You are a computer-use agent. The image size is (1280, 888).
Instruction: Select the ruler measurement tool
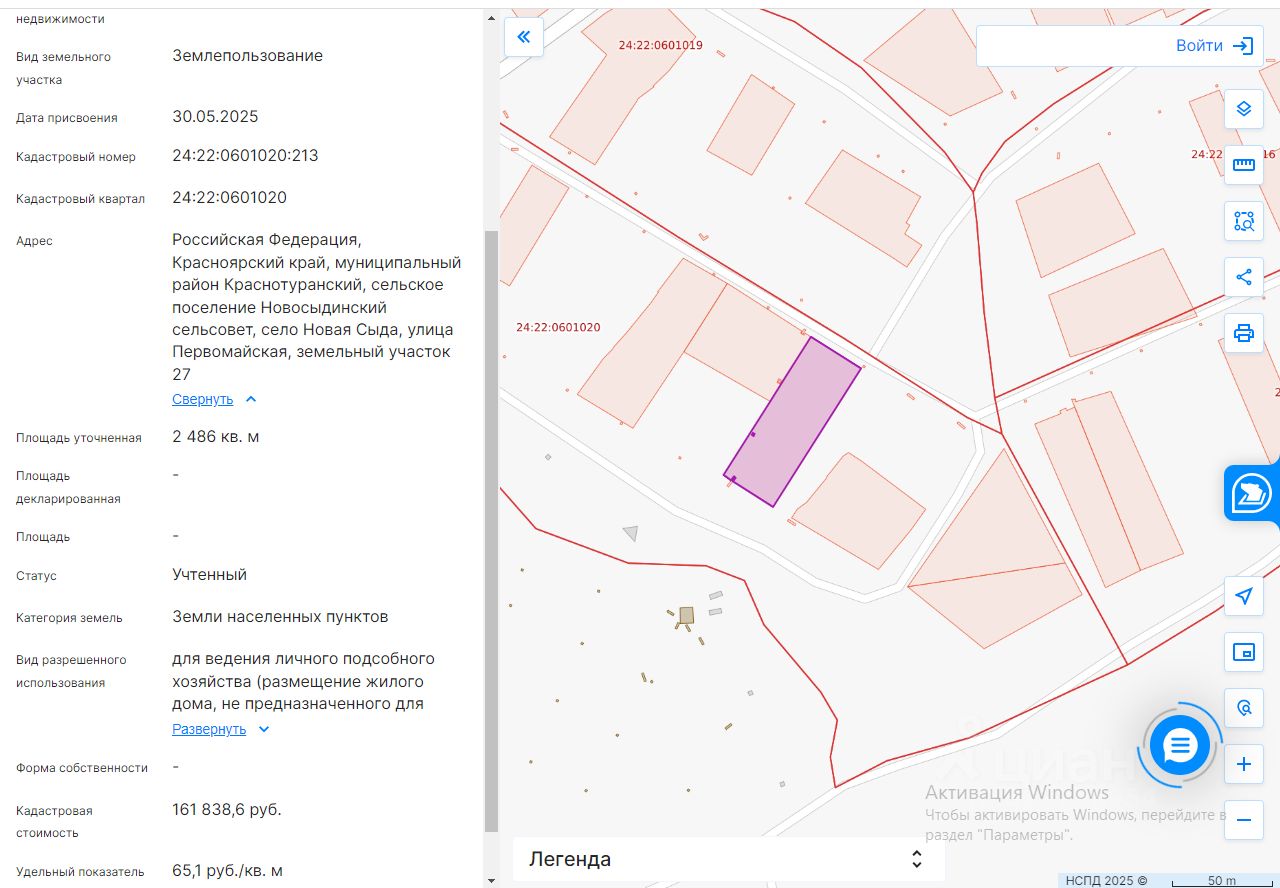[1243, 165]
